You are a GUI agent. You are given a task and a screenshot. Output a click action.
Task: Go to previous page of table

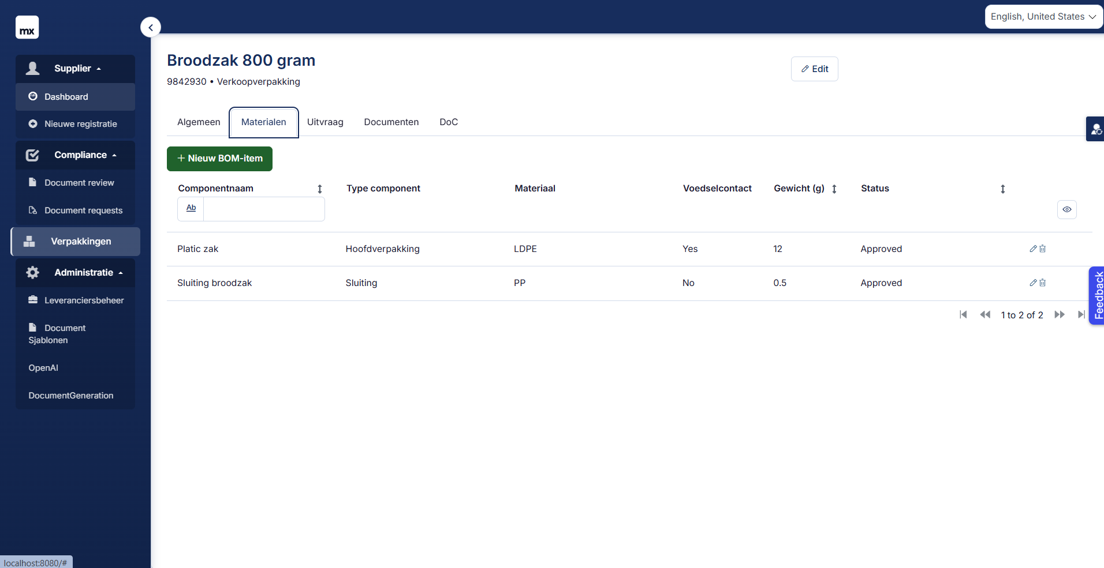click(x=985, y=315)
